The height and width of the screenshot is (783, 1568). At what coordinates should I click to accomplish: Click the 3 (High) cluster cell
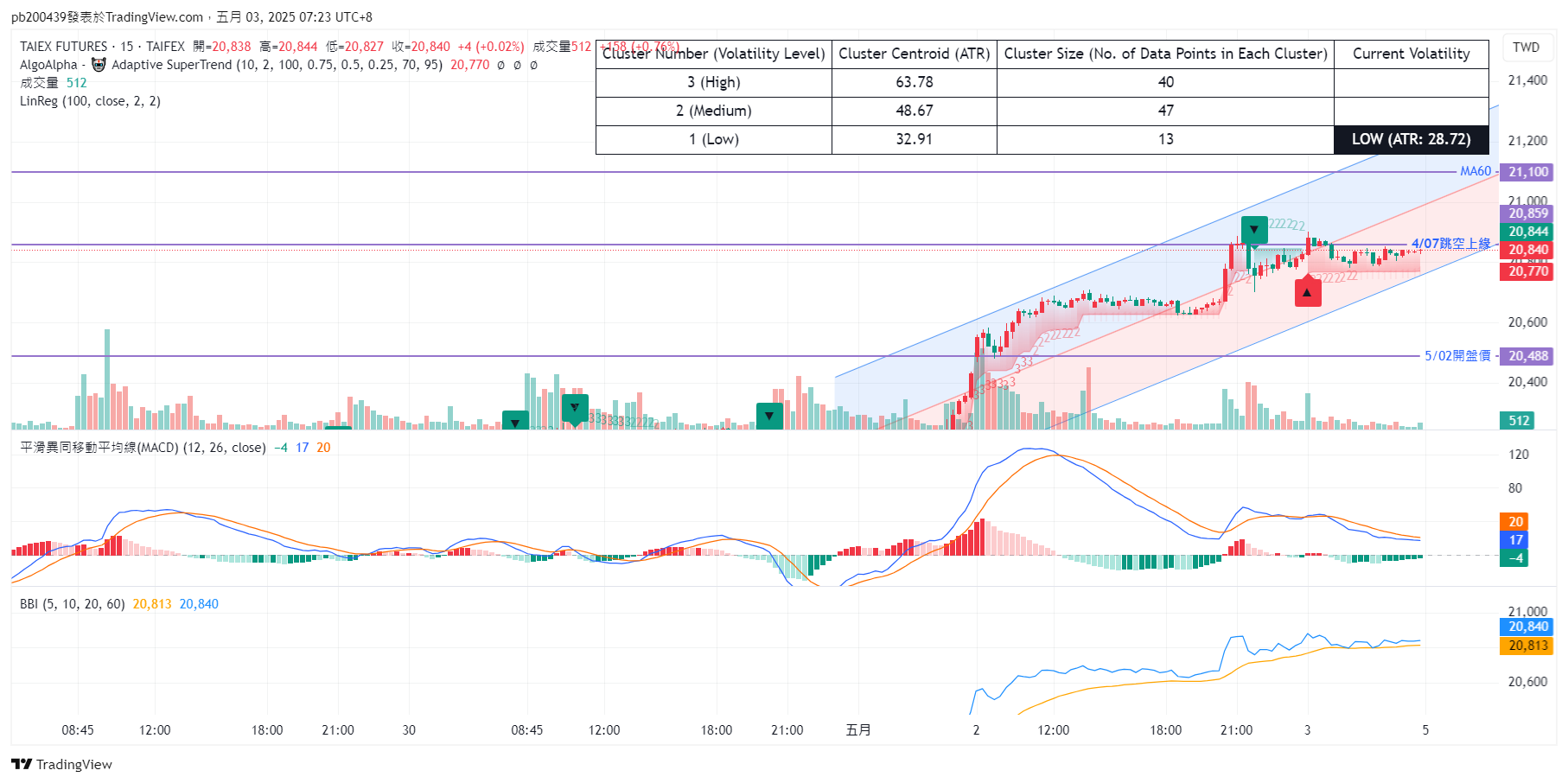point(714,82)
